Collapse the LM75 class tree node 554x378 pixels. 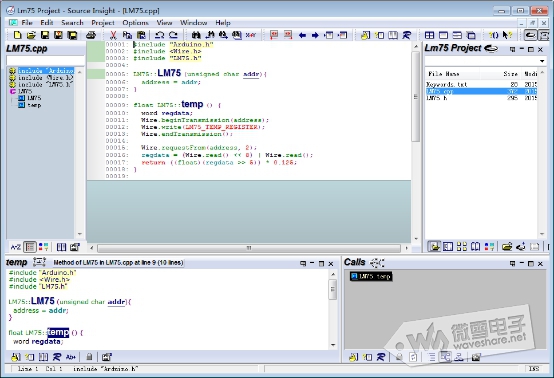click(x=13, y=91)
